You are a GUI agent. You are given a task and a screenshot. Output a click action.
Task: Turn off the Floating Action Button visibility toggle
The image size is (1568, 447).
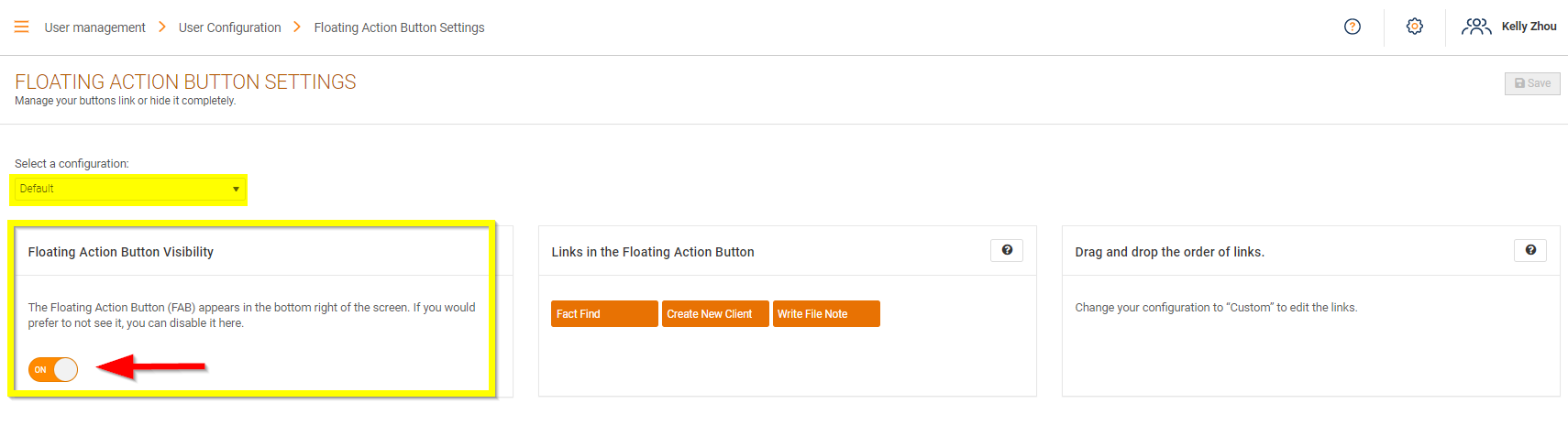click(x=53, y=369)
